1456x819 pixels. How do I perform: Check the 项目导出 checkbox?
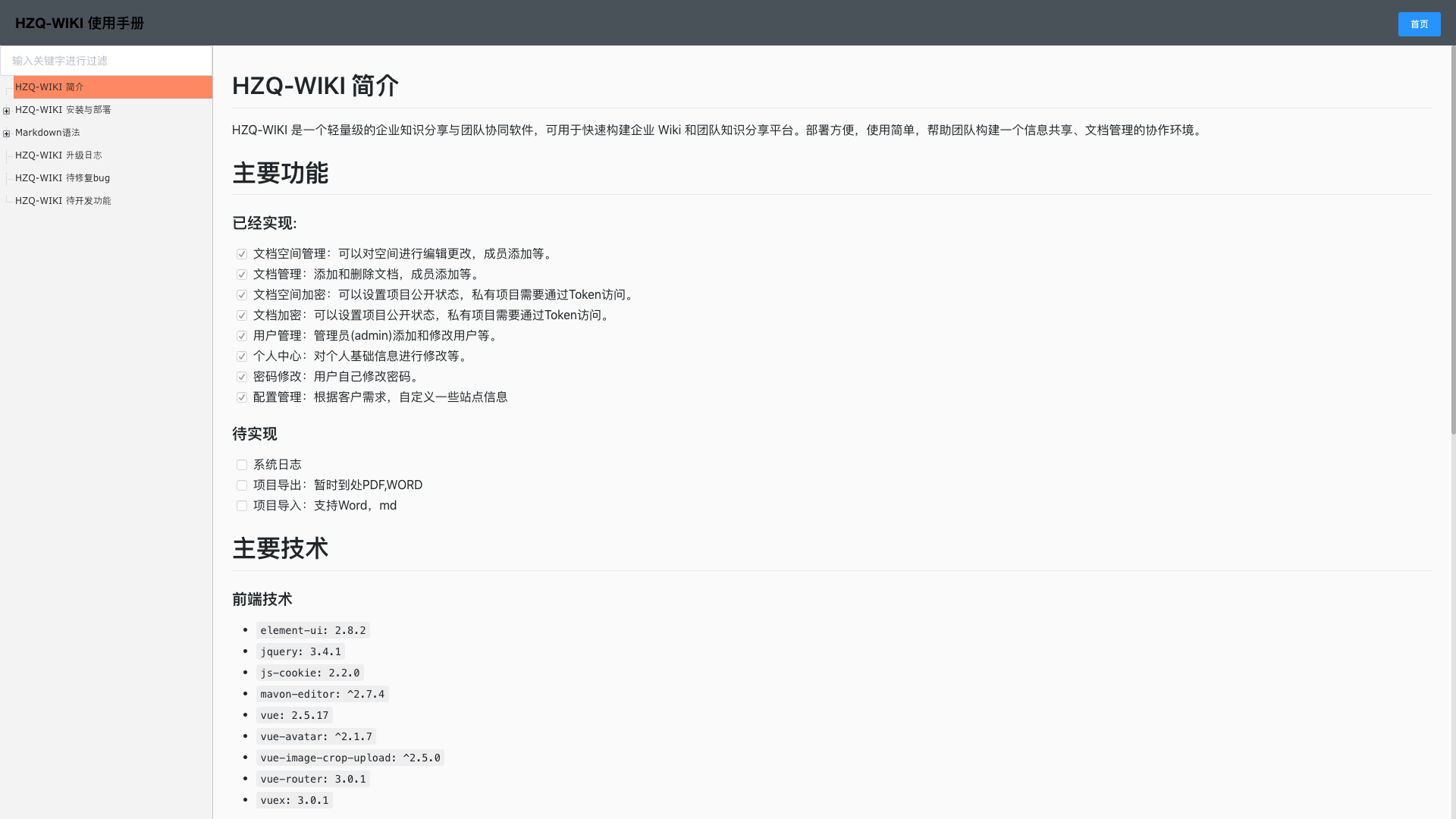(x=242, y=485)
